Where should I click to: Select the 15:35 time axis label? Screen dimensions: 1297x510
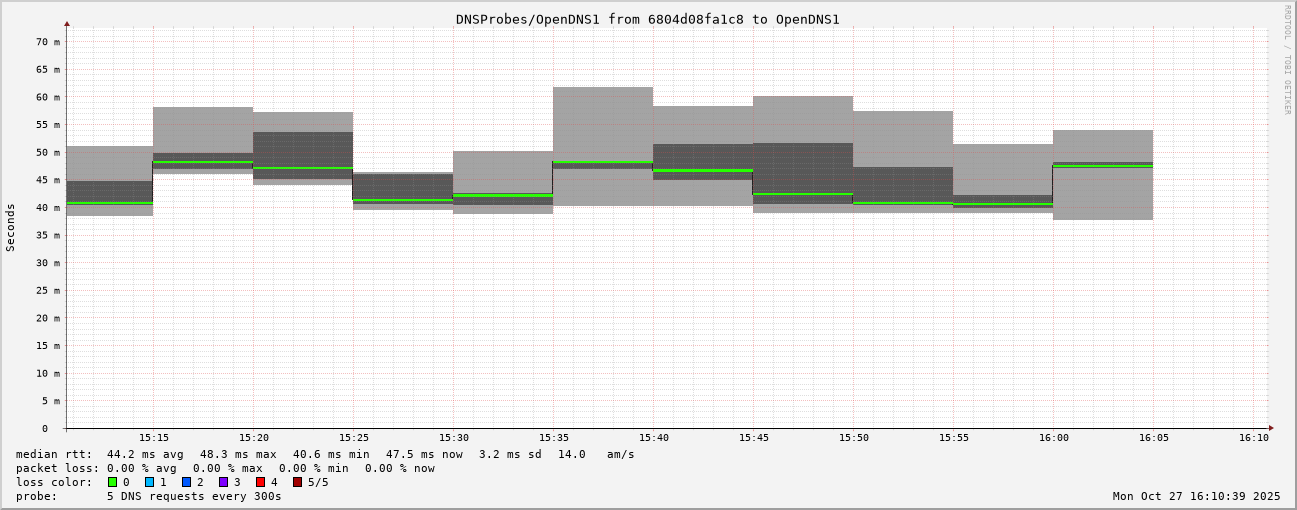[x=554, y=438]
